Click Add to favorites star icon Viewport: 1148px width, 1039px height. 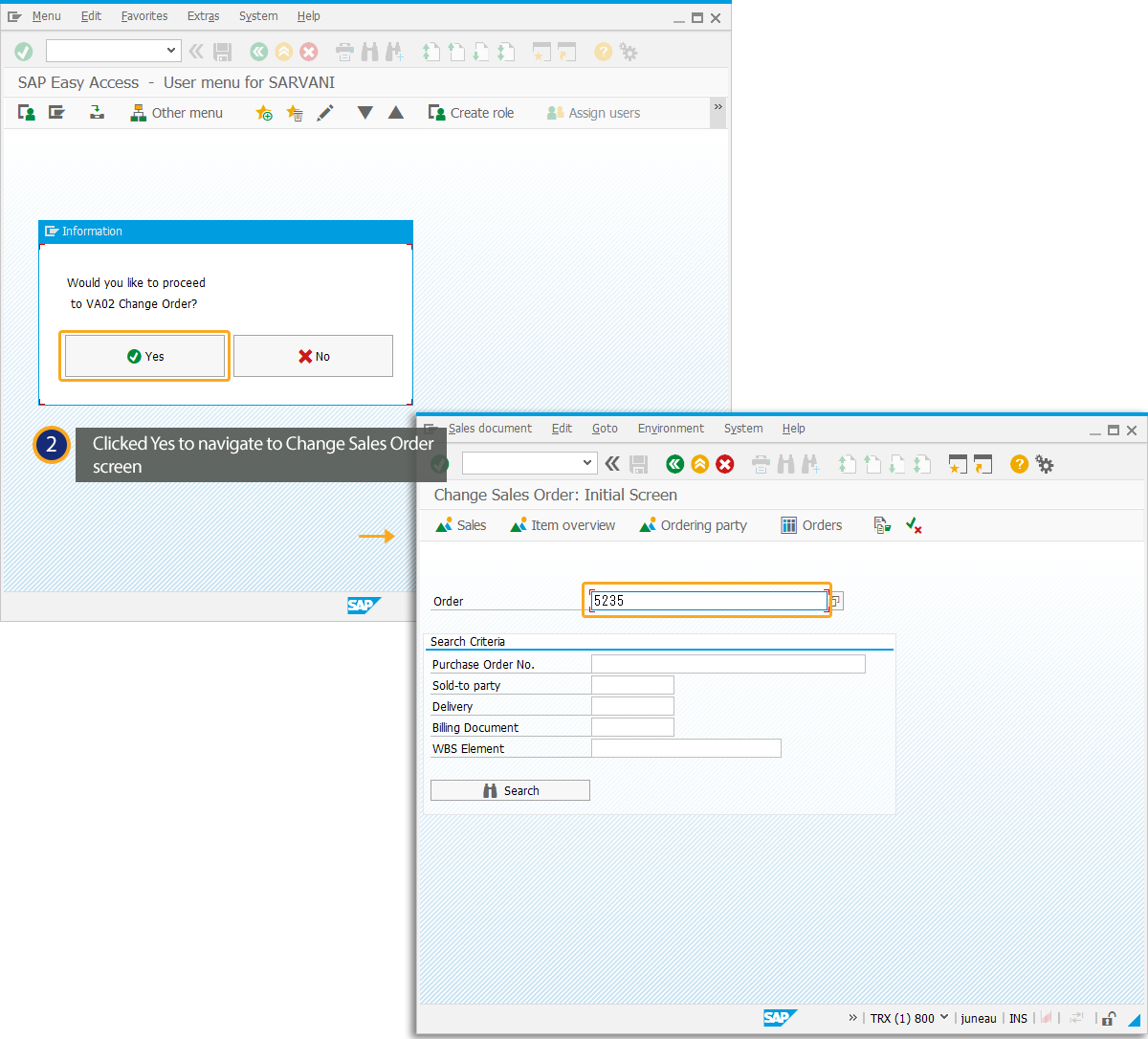(264, 113)
